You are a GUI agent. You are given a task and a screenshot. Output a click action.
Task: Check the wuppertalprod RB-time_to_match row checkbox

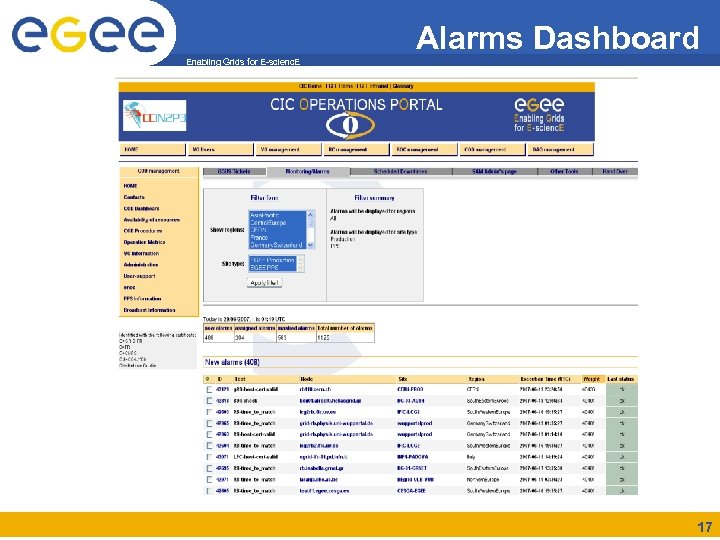[x=209, y=423]
